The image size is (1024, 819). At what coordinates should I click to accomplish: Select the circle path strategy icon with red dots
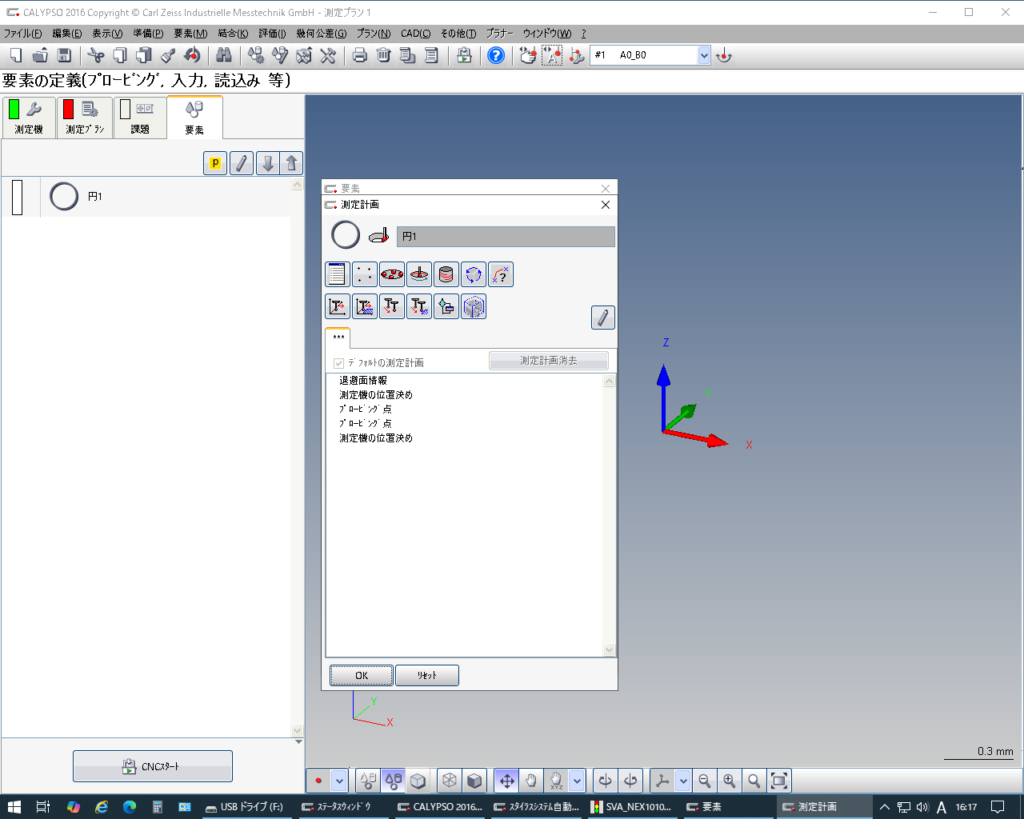point(392,275)
